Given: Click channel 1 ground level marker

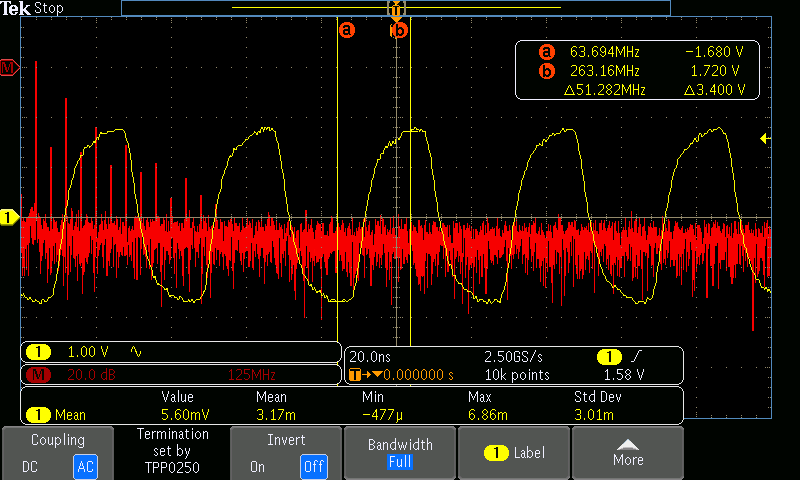Looking at the screenshot, I should tap(9, 217).
